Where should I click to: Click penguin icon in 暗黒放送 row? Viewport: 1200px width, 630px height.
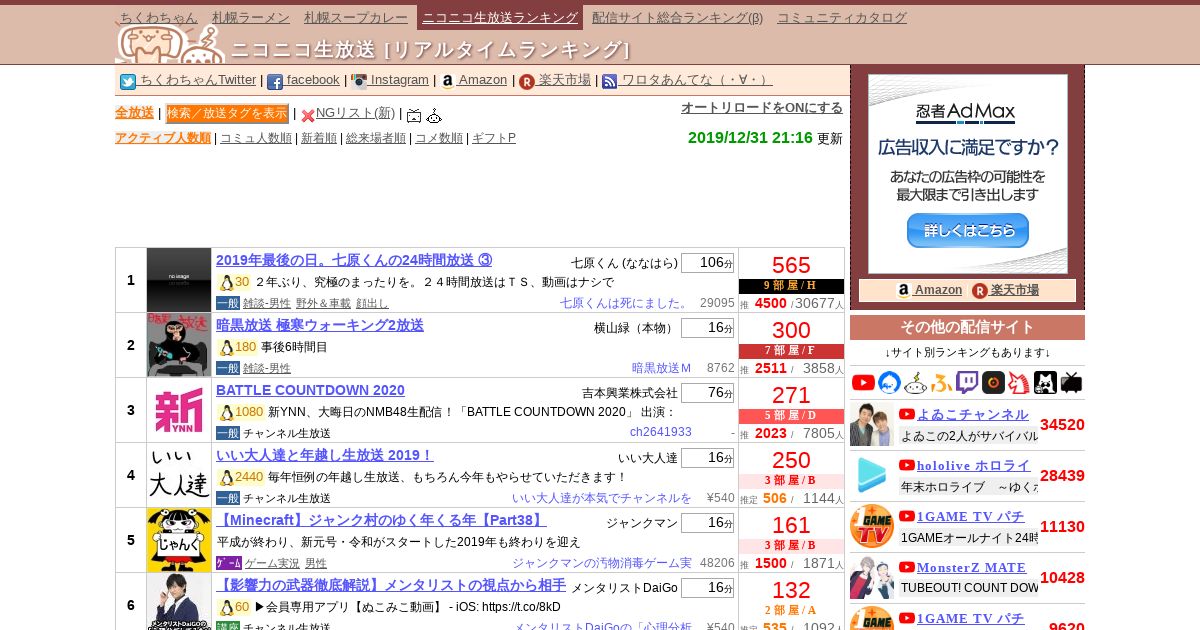(226, 348)
